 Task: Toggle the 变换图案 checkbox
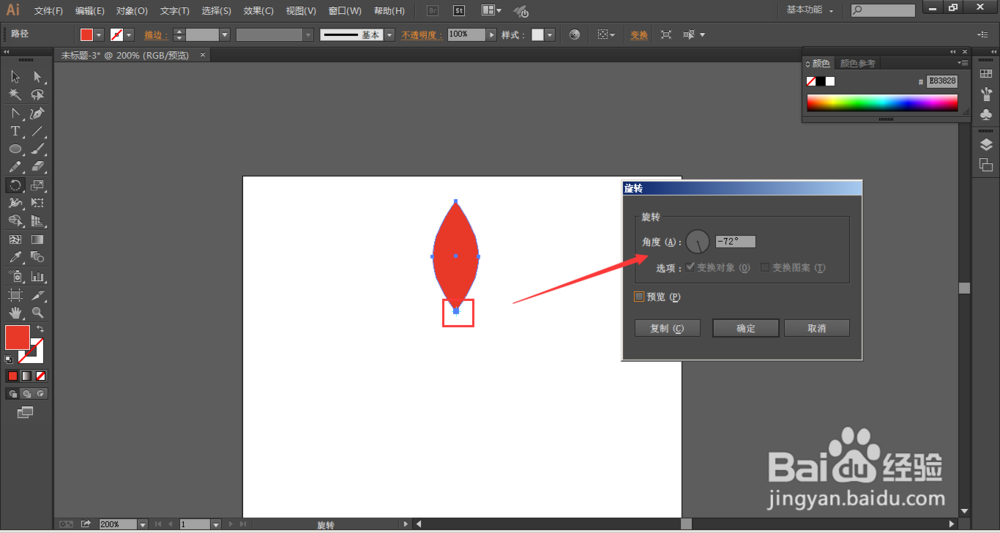coord(765,268)
